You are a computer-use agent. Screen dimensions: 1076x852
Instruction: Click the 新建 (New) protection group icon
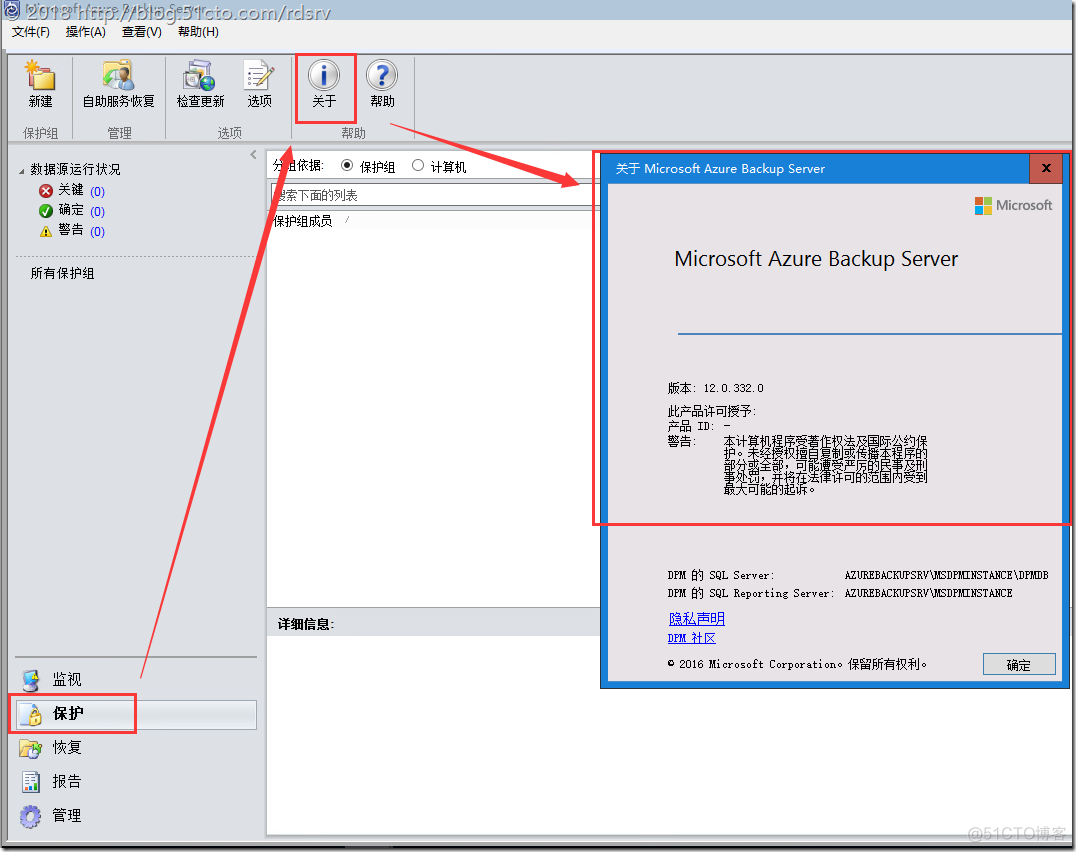(40, 75)
